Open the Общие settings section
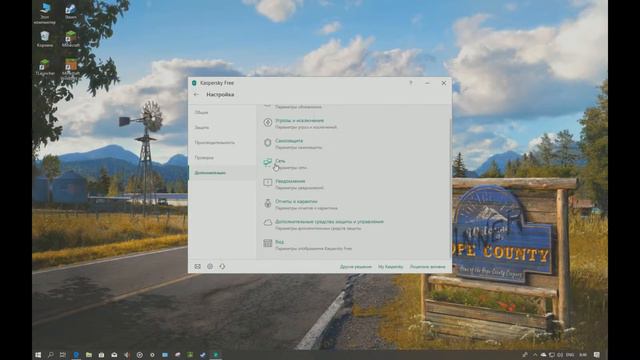This screenshot has width=640, height=360. (x=201, y=112)
